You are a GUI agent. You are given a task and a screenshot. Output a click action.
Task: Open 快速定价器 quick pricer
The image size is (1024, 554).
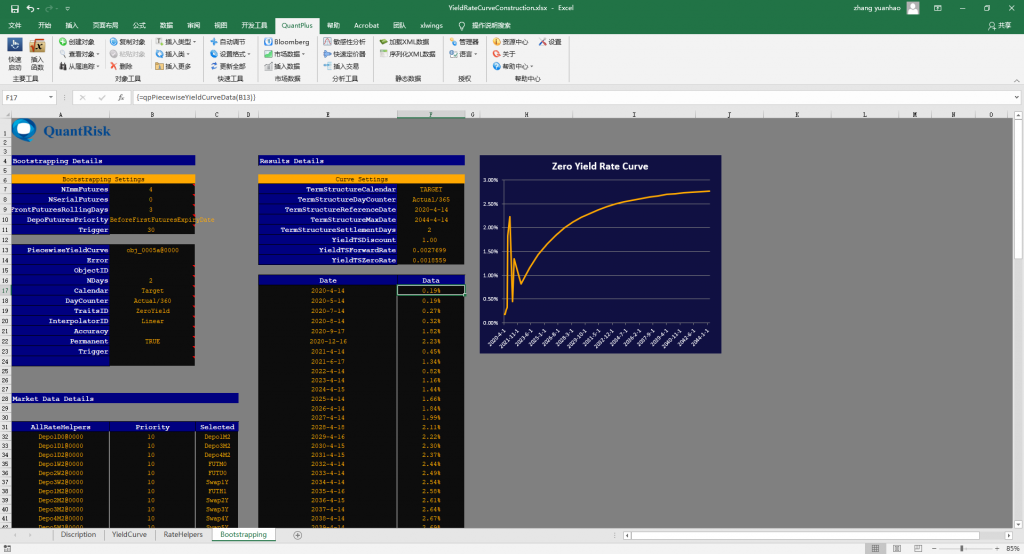(344, 54)
